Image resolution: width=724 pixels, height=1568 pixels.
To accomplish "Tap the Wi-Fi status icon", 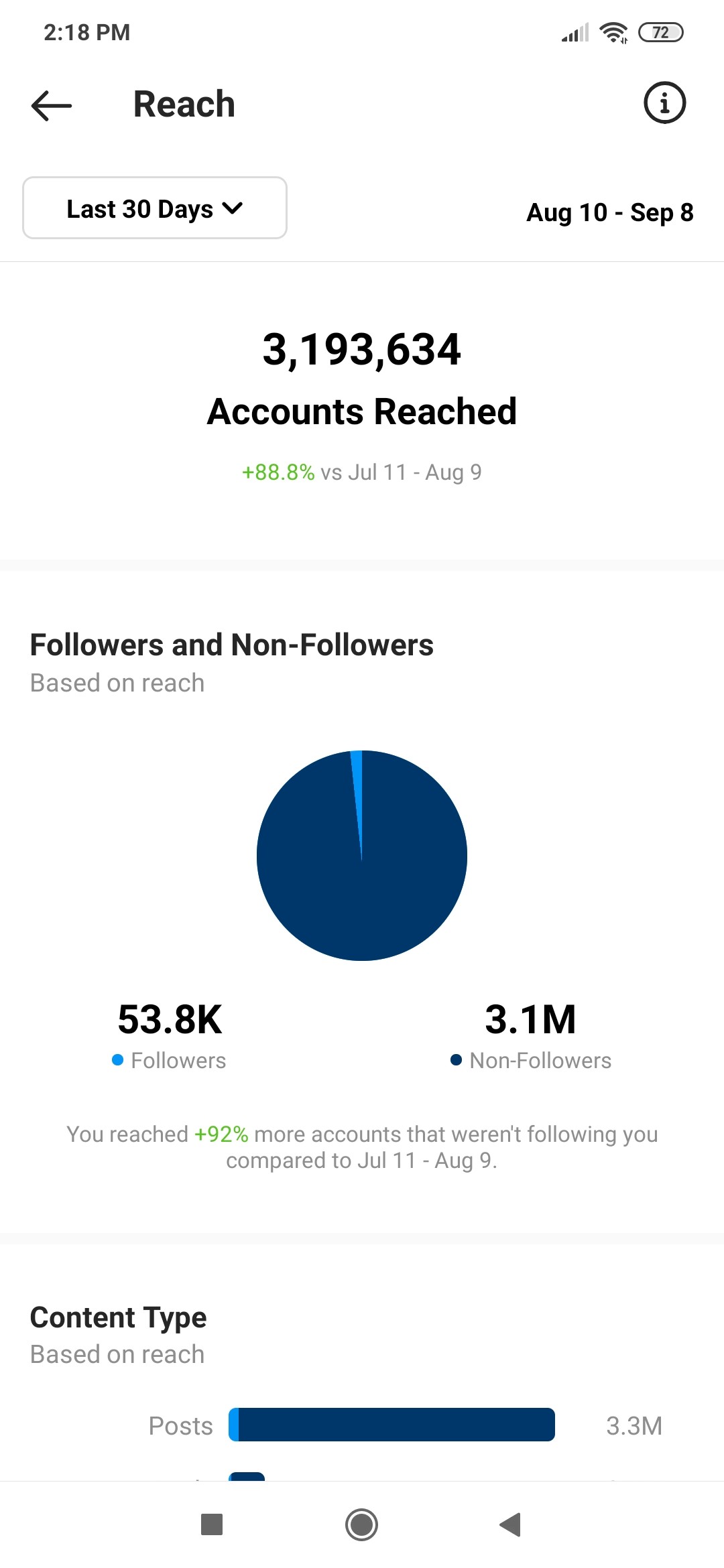I will pos(613,32).
